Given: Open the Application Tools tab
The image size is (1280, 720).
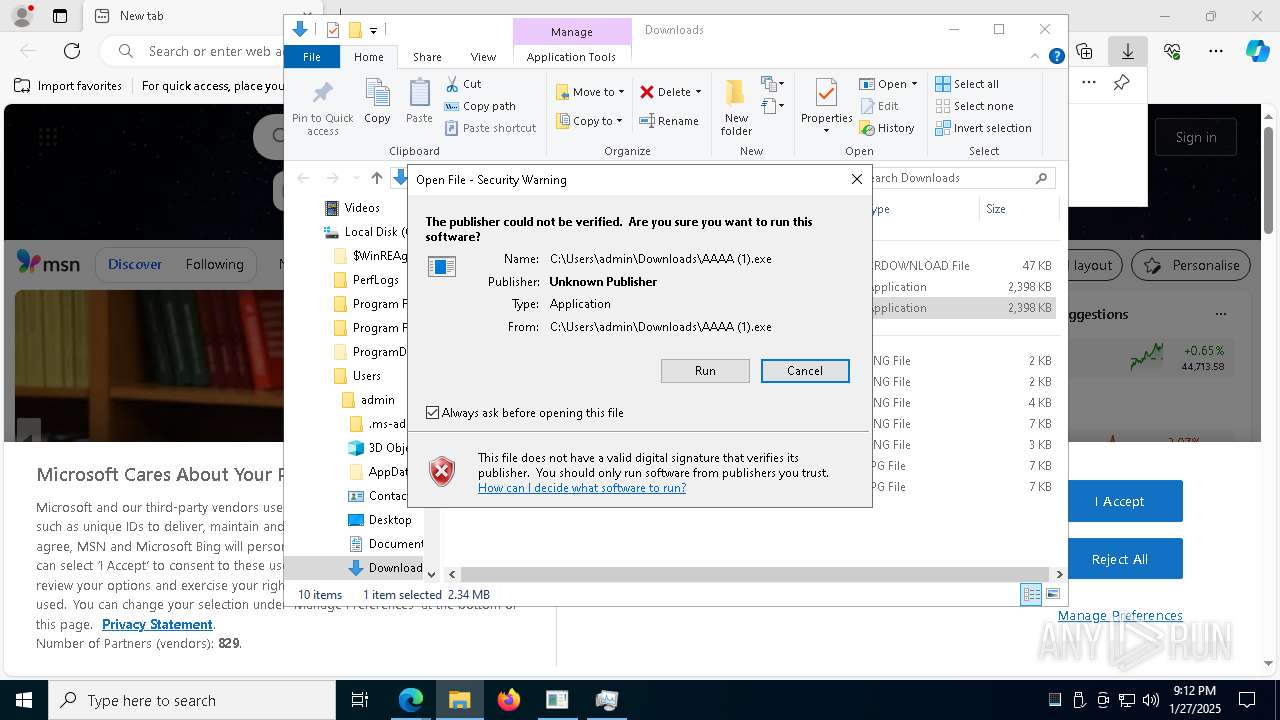Looking at the screenshot, I should pyautogui.click(x=571, y=57).
